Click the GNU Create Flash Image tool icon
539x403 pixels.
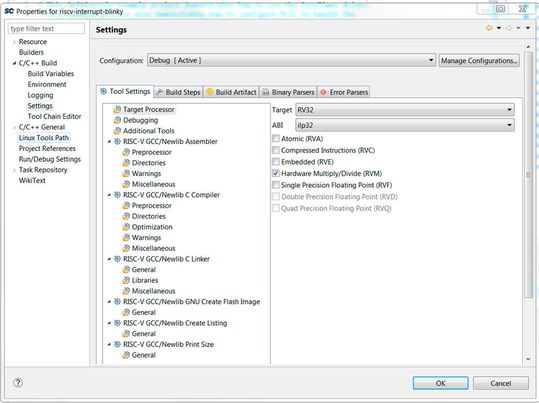point(117,302)
